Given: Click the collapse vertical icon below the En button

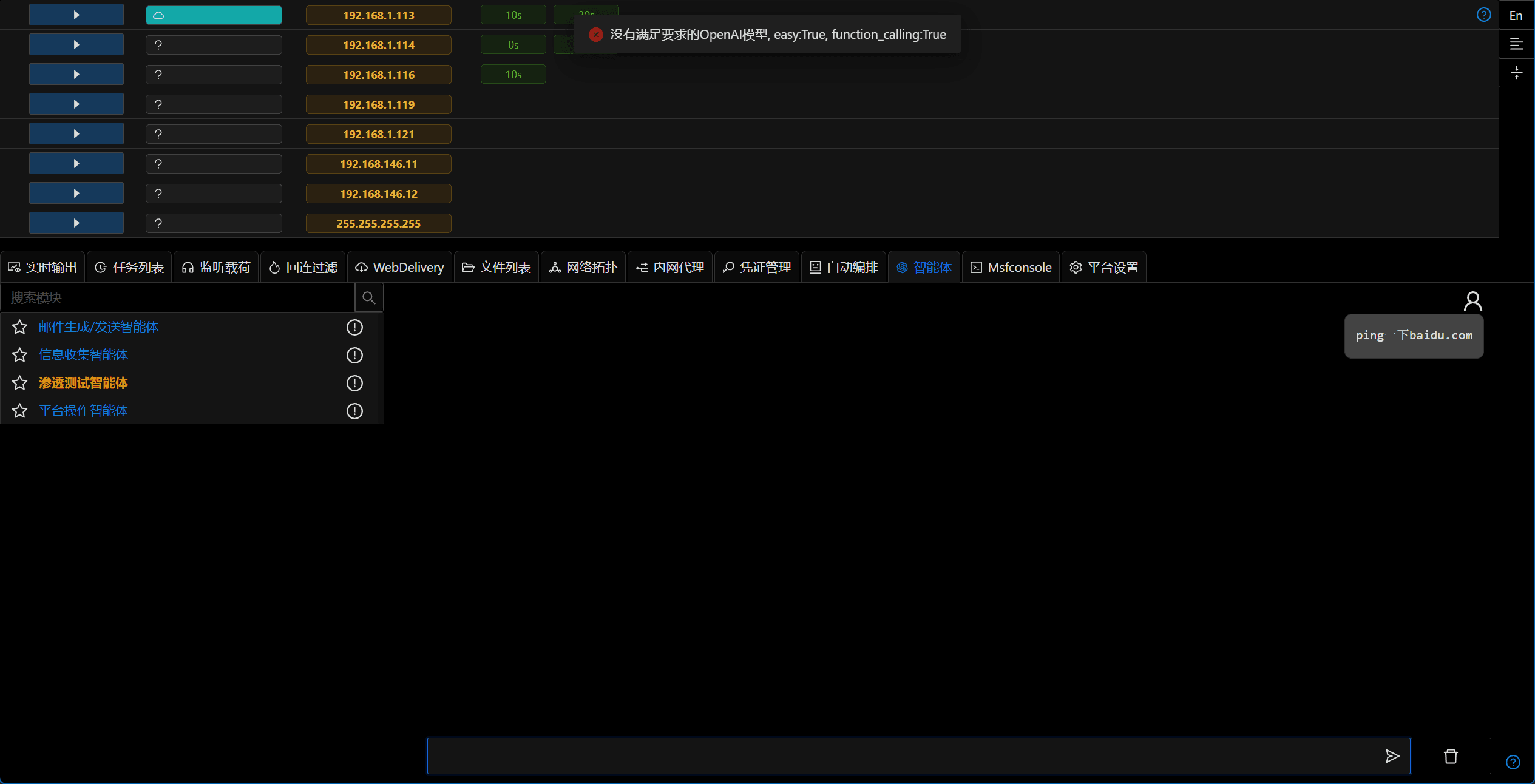Looking at the screenshot, I should click(x=1516, y=73).
